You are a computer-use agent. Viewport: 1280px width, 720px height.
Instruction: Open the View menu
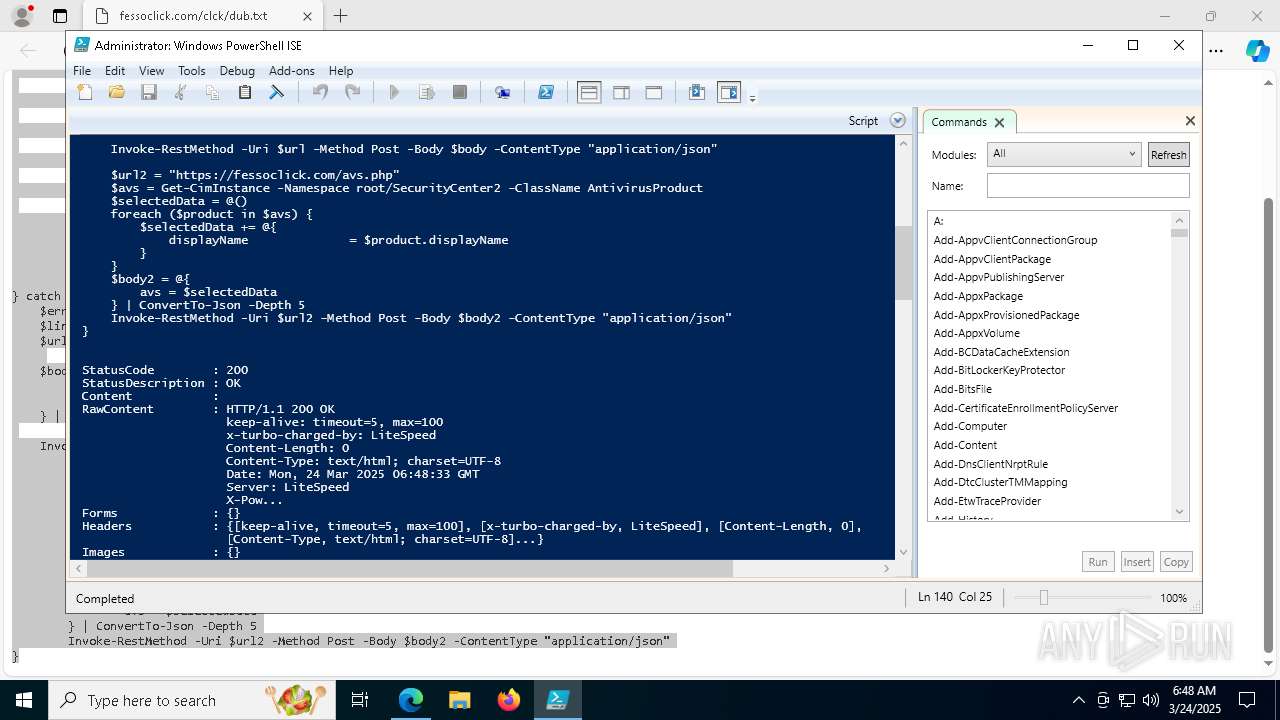[151, 71]
